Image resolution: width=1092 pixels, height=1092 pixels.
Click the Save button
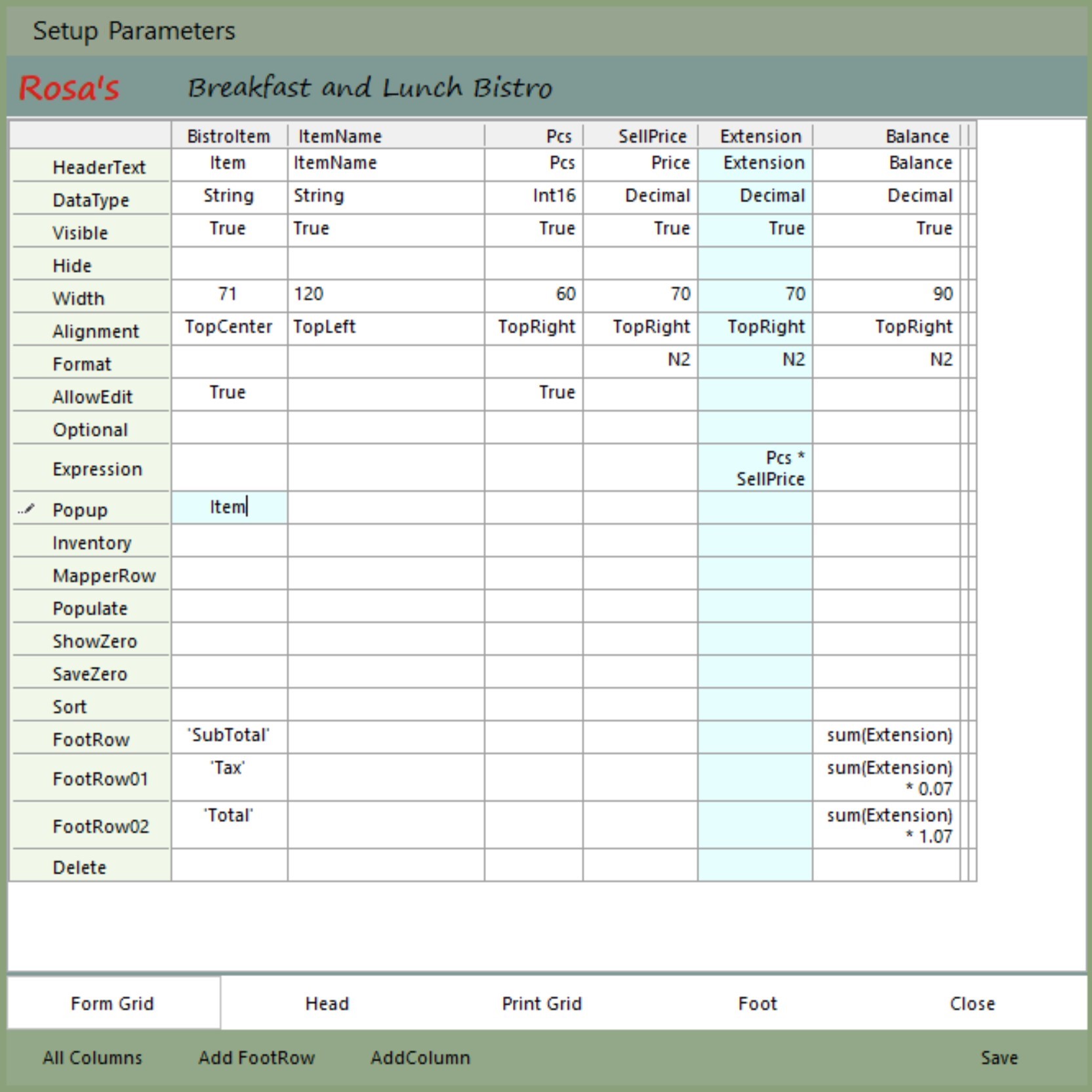coord(998,1058)
